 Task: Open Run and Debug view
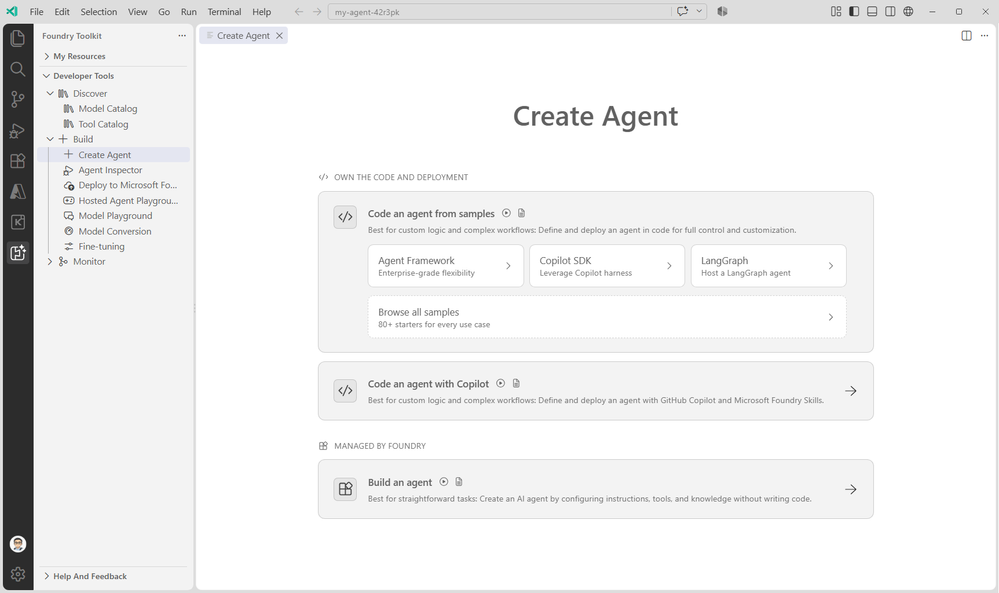click(x=18, y=131)
